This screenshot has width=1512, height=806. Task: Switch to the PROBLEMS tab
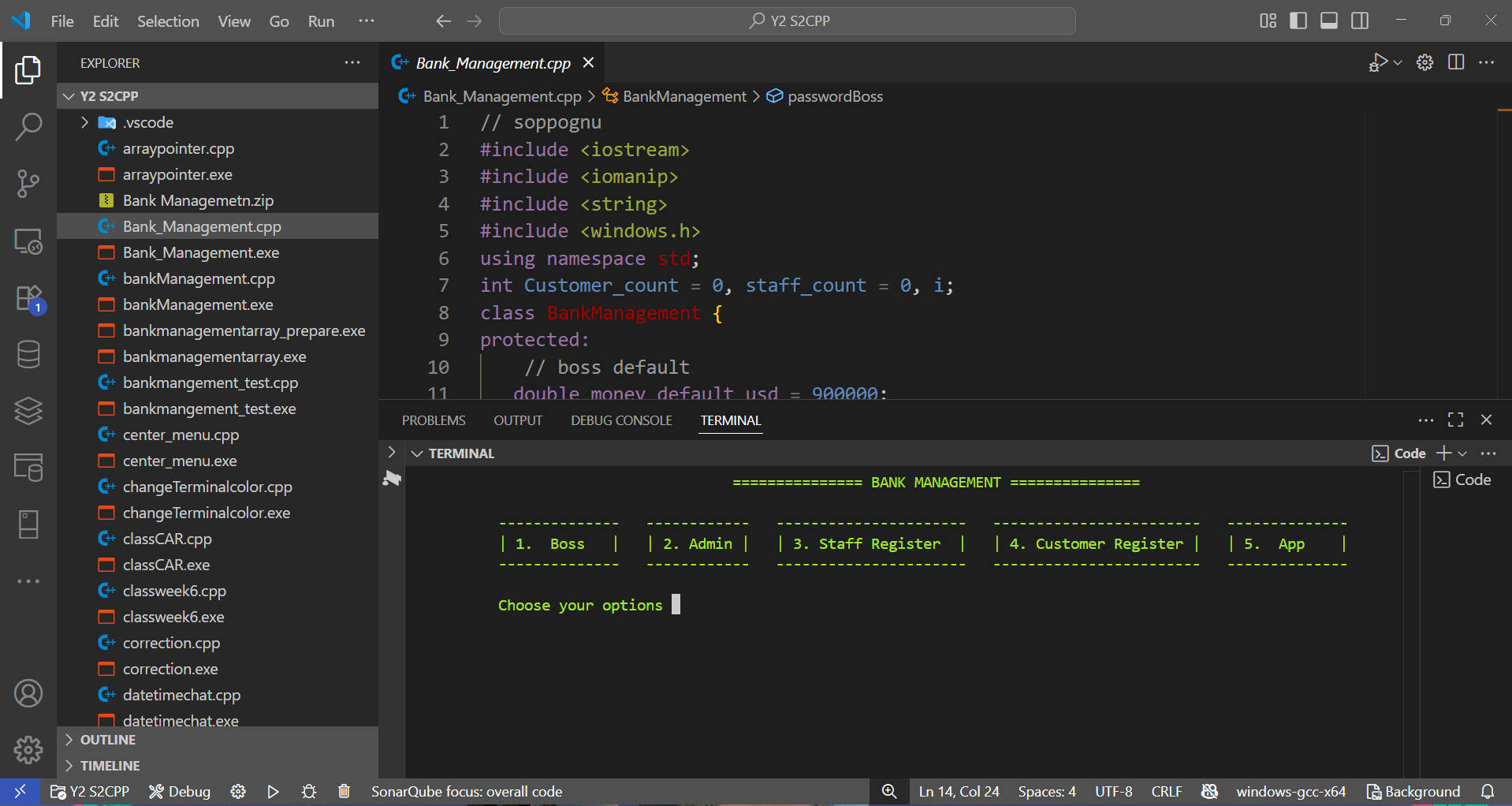tap(434, 420)
